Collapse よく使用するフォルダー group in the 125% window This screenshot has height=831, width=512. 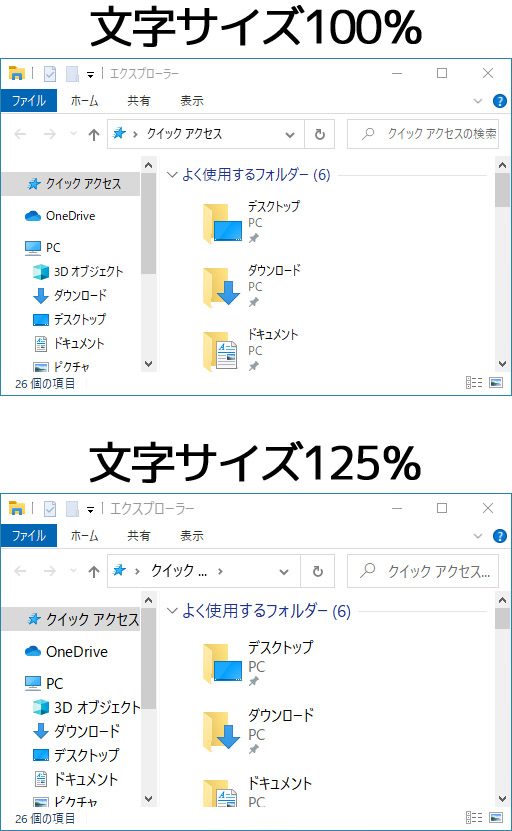point(172,611)
